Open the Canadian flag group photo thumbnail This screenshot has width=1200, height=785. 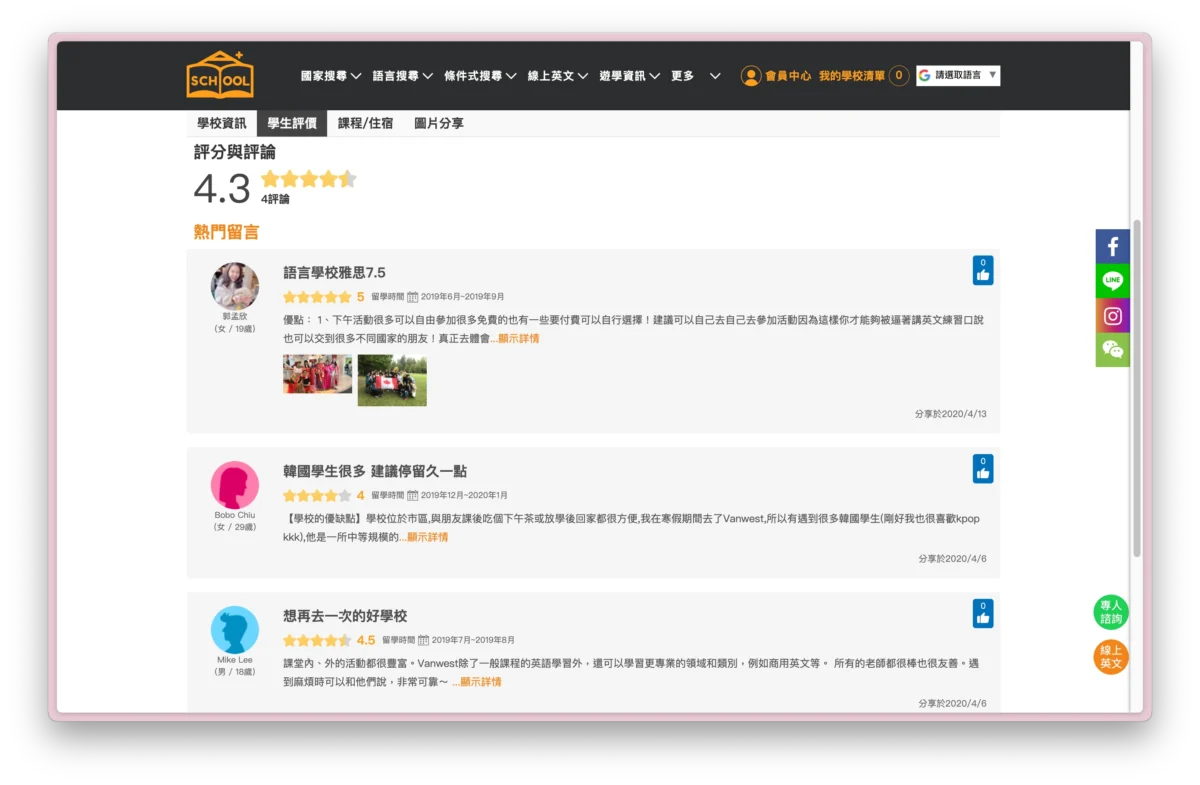(392, 380)
